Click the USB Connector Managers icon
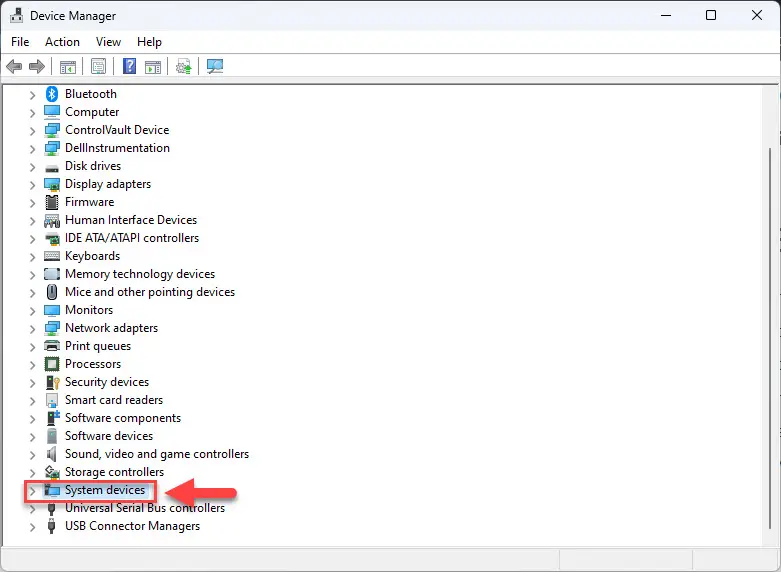Image resolution: width=781 pixels, height=572 pixels. (x=51, y=526)
